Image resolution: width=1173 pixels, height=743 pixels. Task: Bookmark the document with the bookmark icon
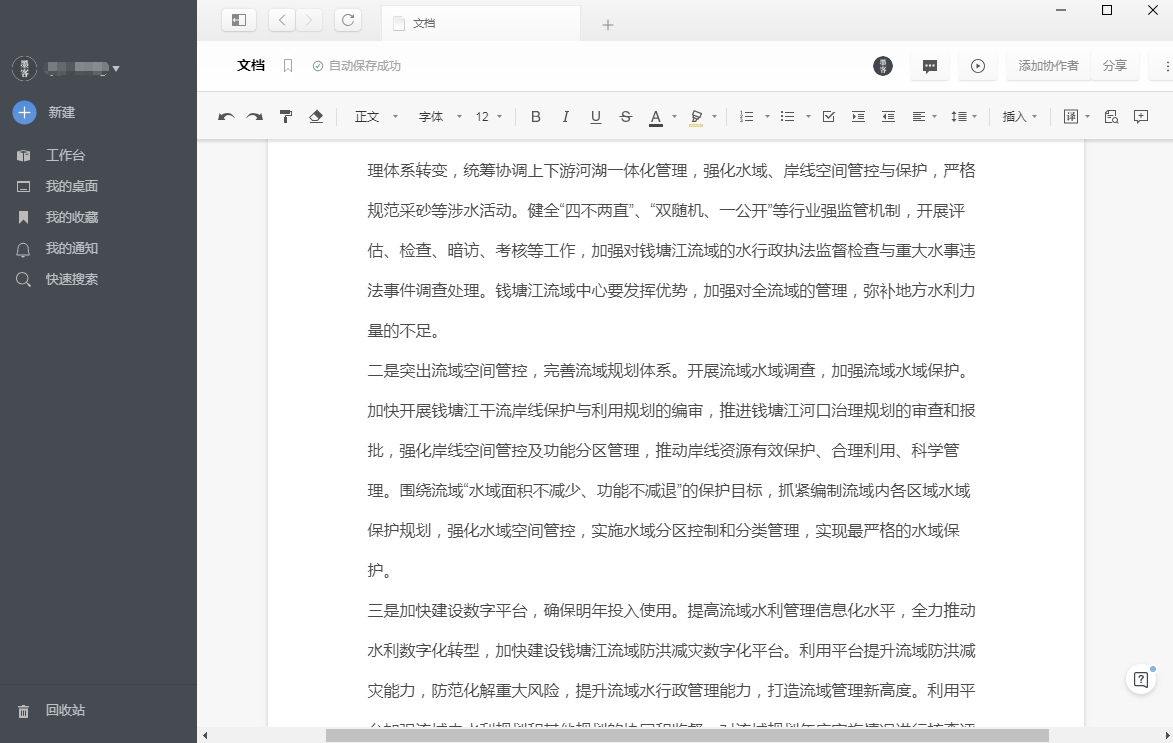point(288,66)
